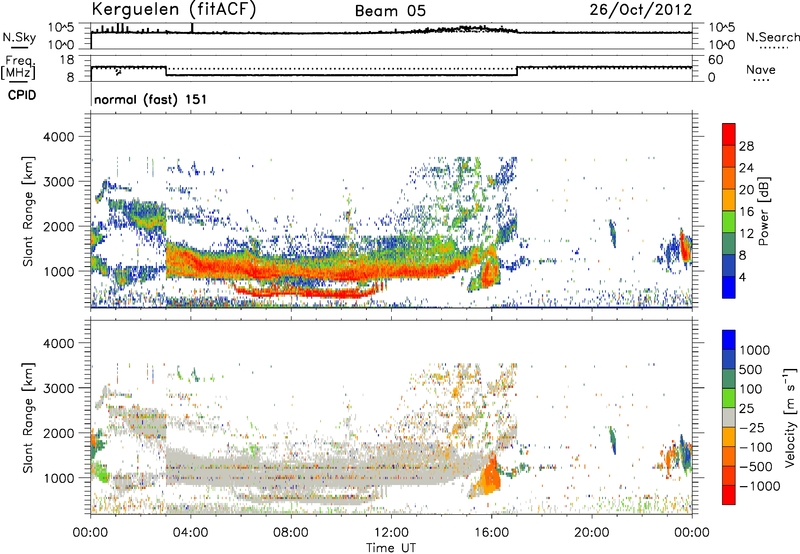800x554 pixels.
Task: Select the "Power [dB]" colorbar title
Action: (763, 211)
